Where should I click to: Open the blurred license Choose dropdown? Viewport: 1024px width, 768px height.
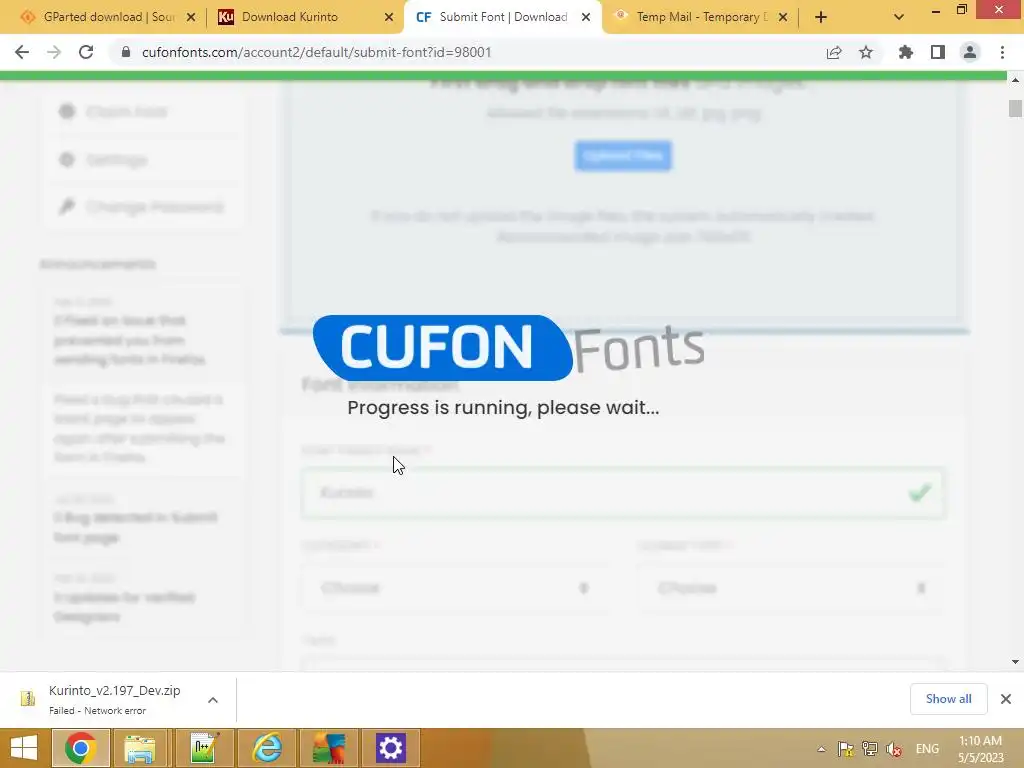pos(791,588)
